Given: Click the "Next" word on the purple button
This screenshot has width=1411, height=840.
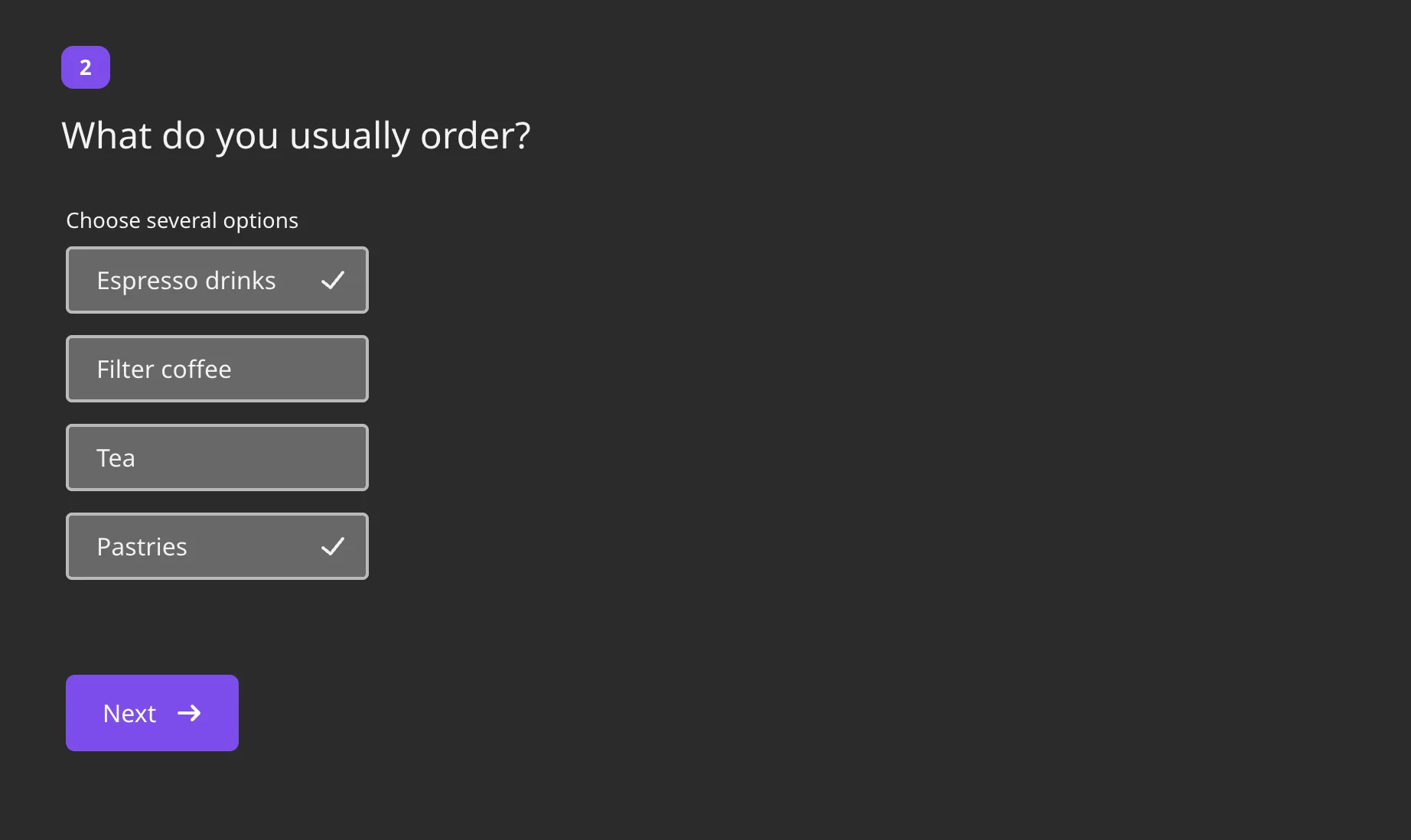Looking at the screenshot, I should pyautogui.click(x=129, y=714).
